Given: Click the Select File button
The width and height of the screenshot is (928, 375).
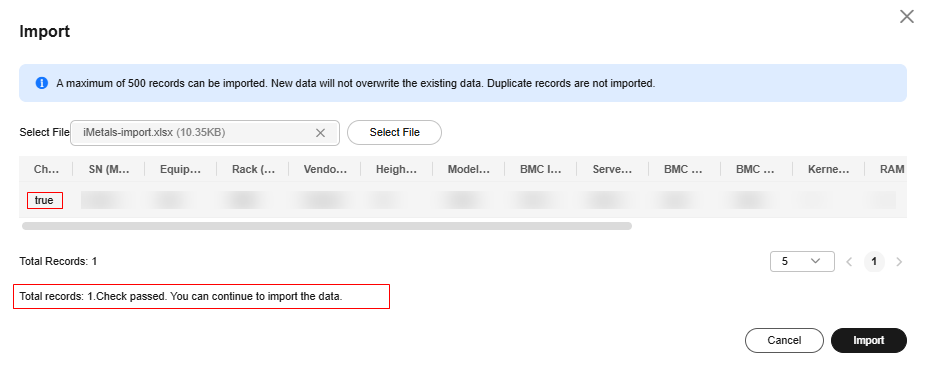Looking at the screenshot, I should click(394, 132).
